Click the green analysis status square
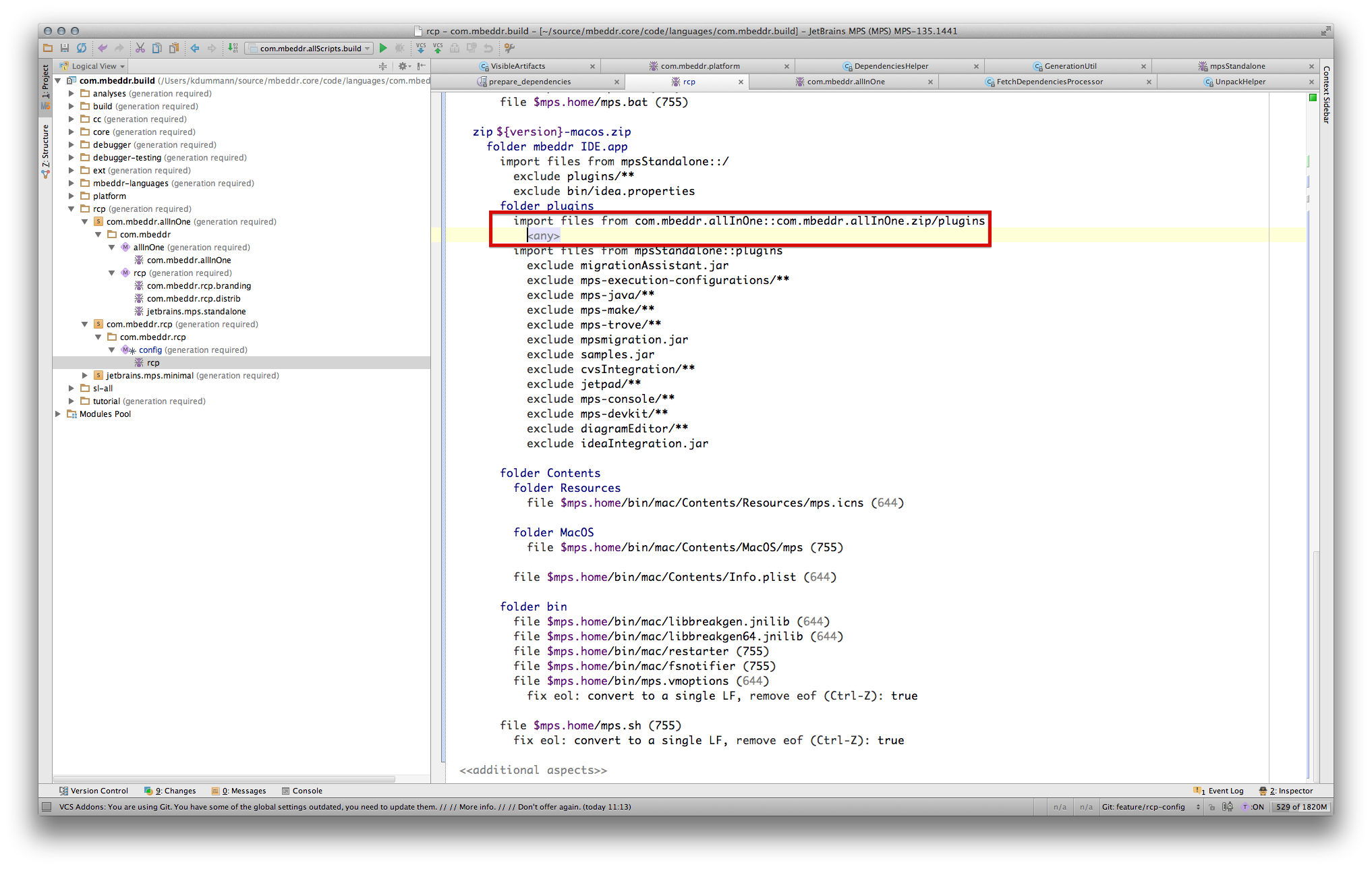Image resolution: width=1372 pixels, height=869 pixels. coord(1313,98)
